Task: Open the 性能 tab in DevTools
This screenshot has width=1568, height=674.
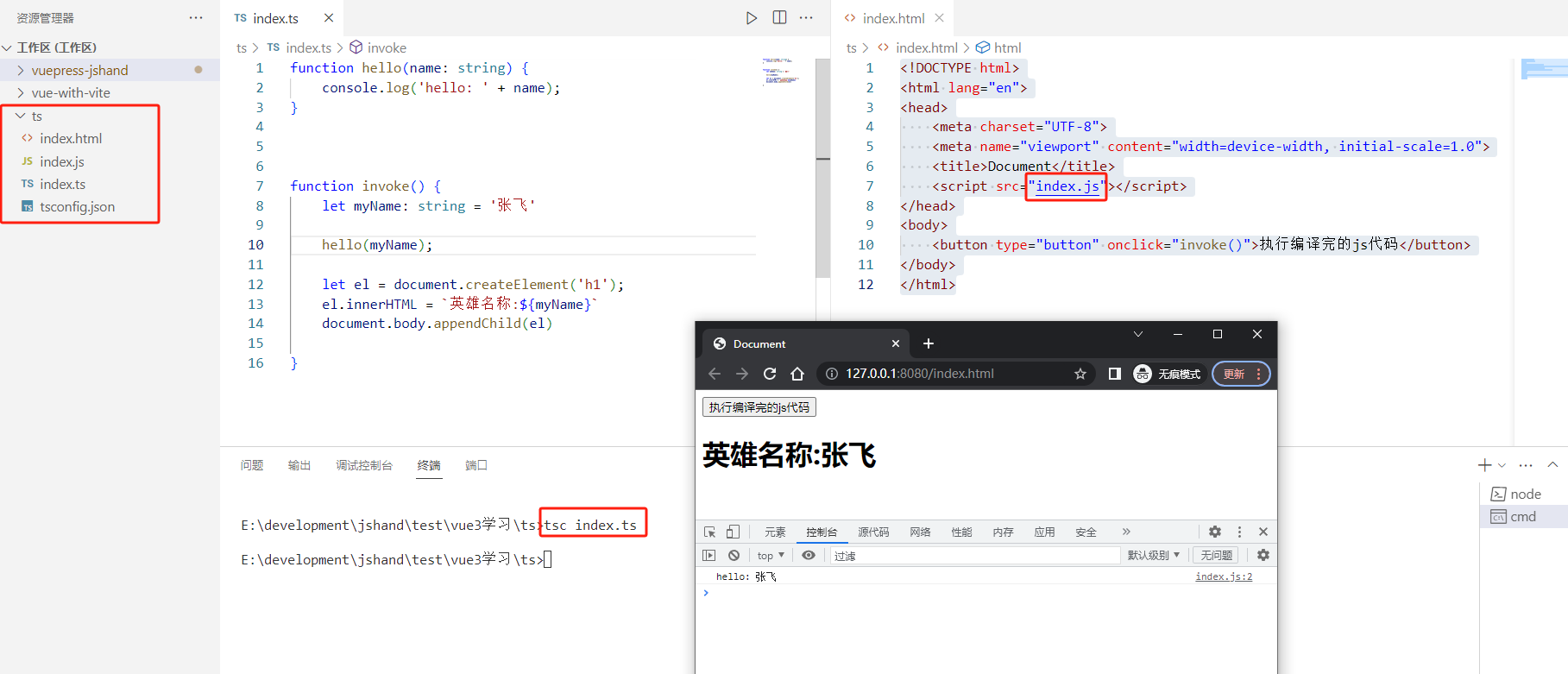Action: tap(961, 532)
